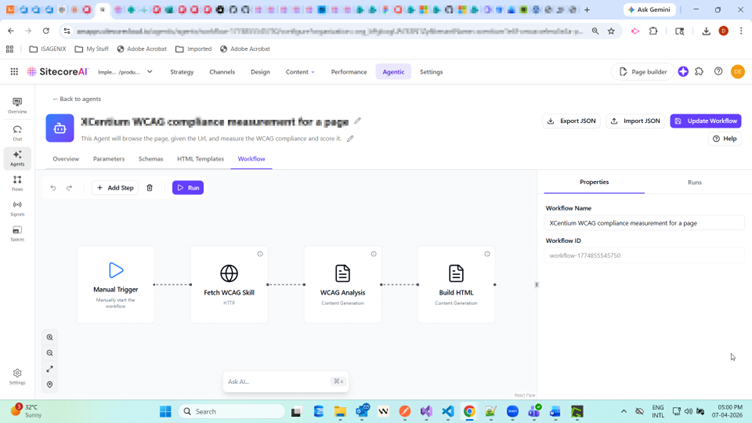
Task: Click the undo arrow in workflow toolbar
Action: pyautogui.click(x=53, y=188)
